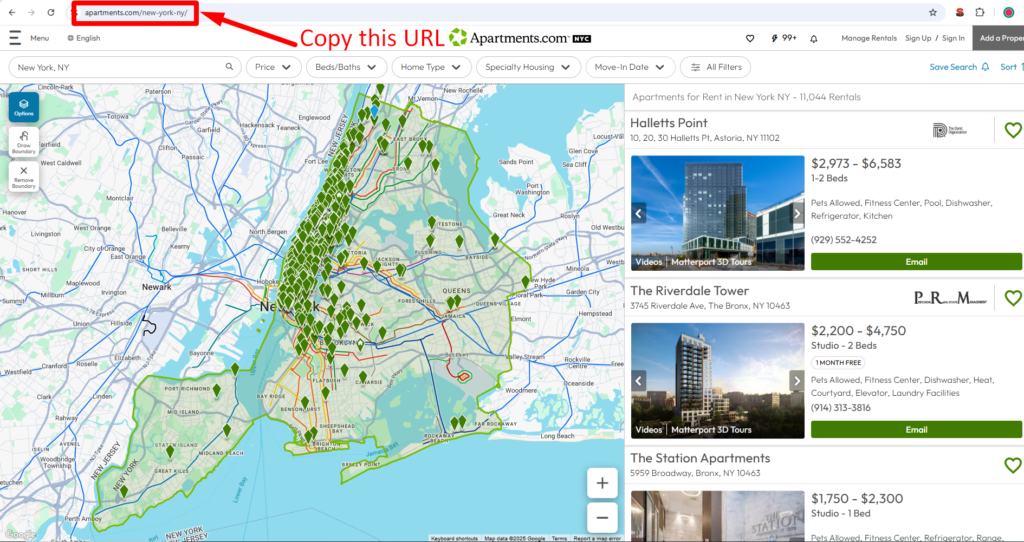Open the Beds/Baths filter dropdown

(346, 67)
